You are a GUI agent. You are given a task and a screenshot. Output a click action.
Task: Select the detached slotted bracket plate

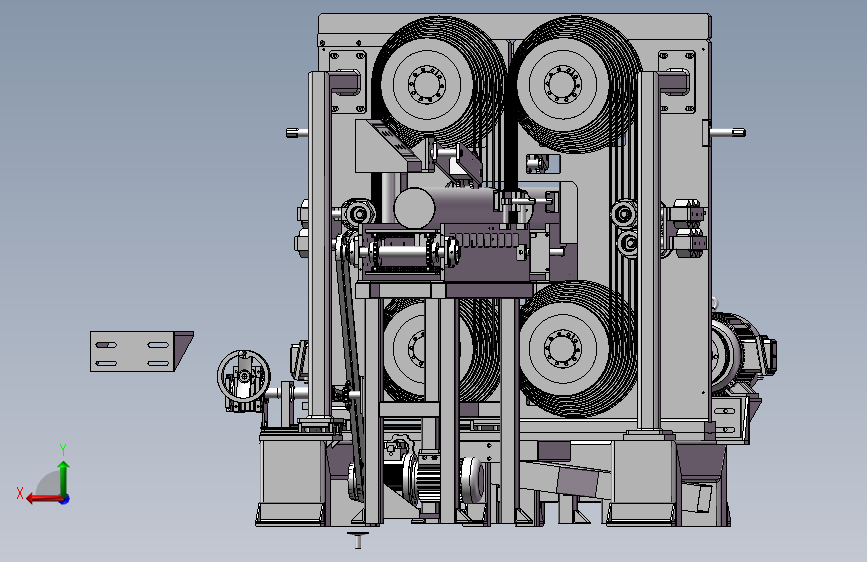click(x=142, y=351)
